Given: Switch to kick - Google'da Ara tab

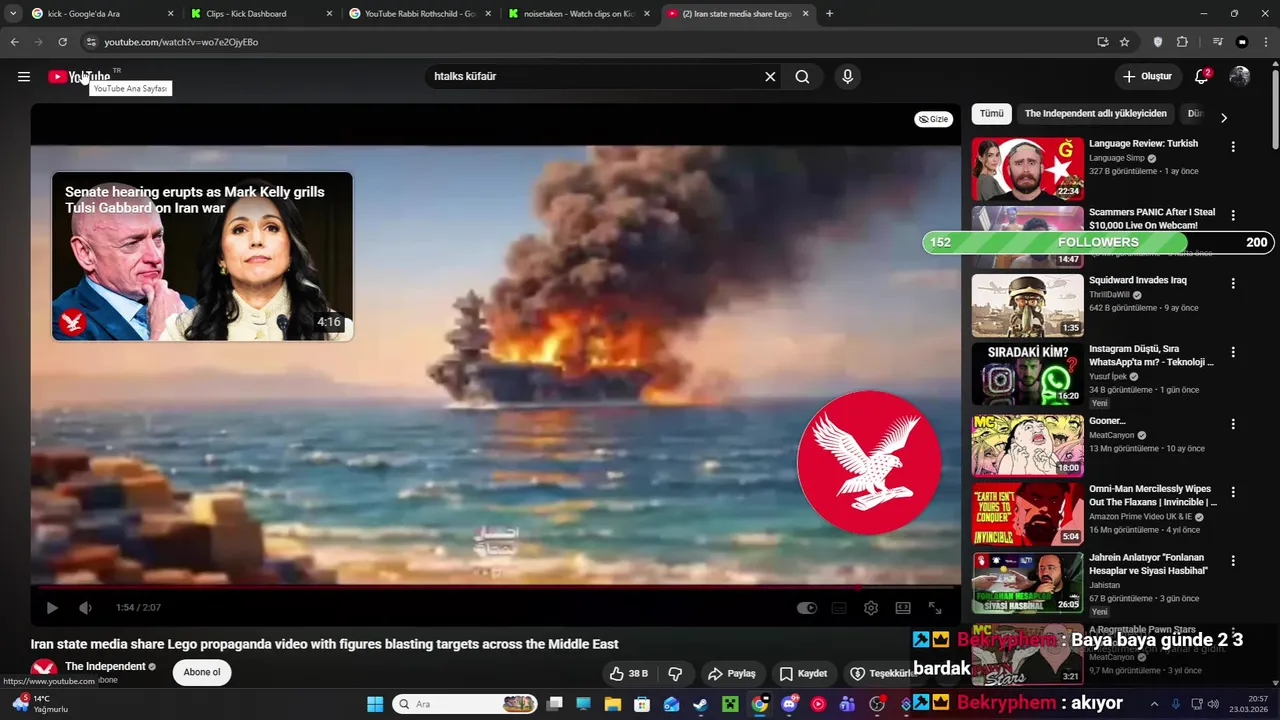Looking at the screenshot, I should tap(101, 14).
